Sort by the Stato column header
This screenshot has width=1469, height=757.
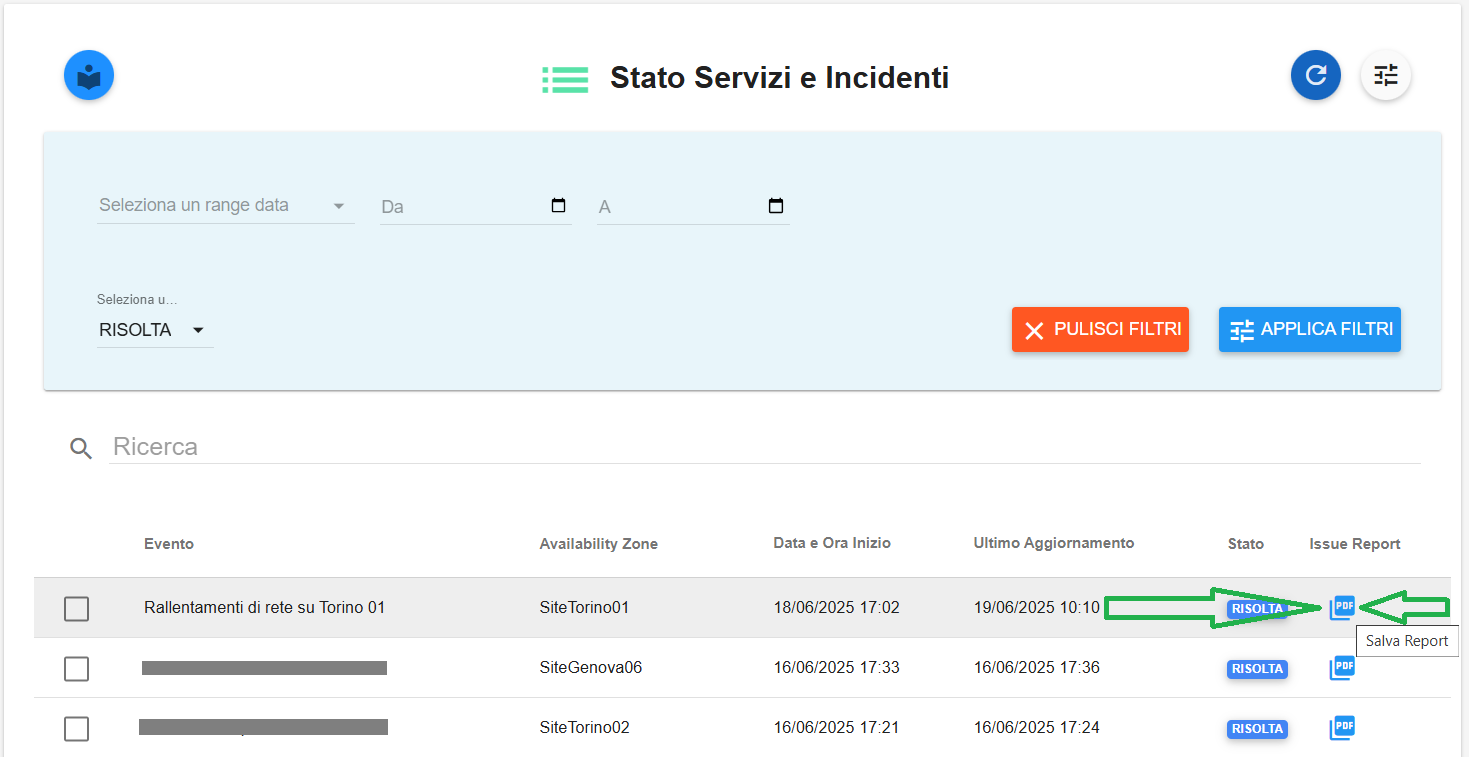tap(1246, 544)
